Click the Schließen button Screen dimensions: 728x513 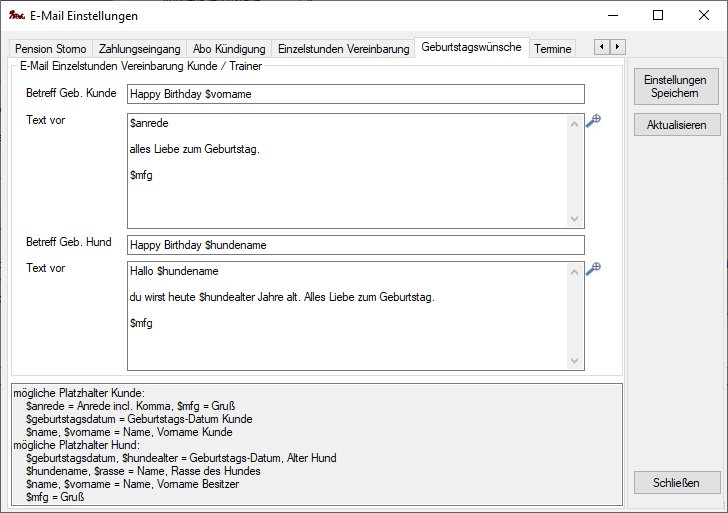coord(677,482)
